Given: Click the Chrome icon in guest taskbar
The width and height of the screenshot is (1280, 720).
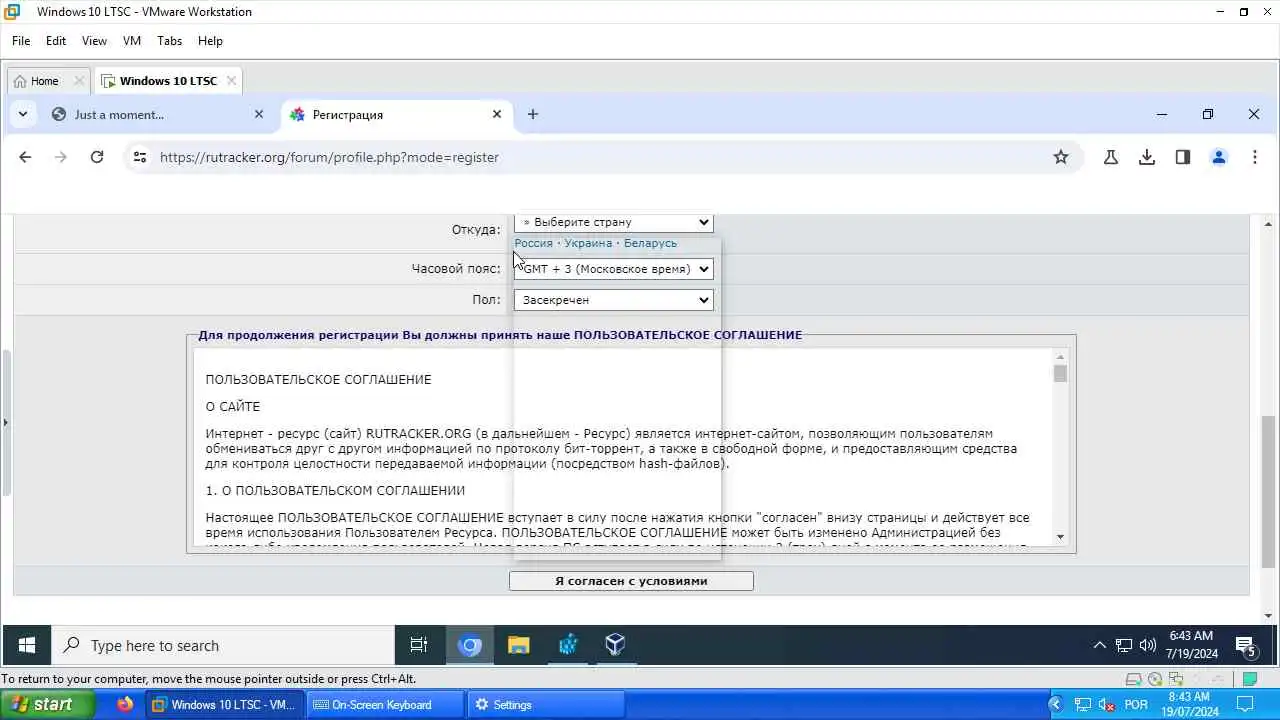Looking at the screenshot, I should [470, 646].
